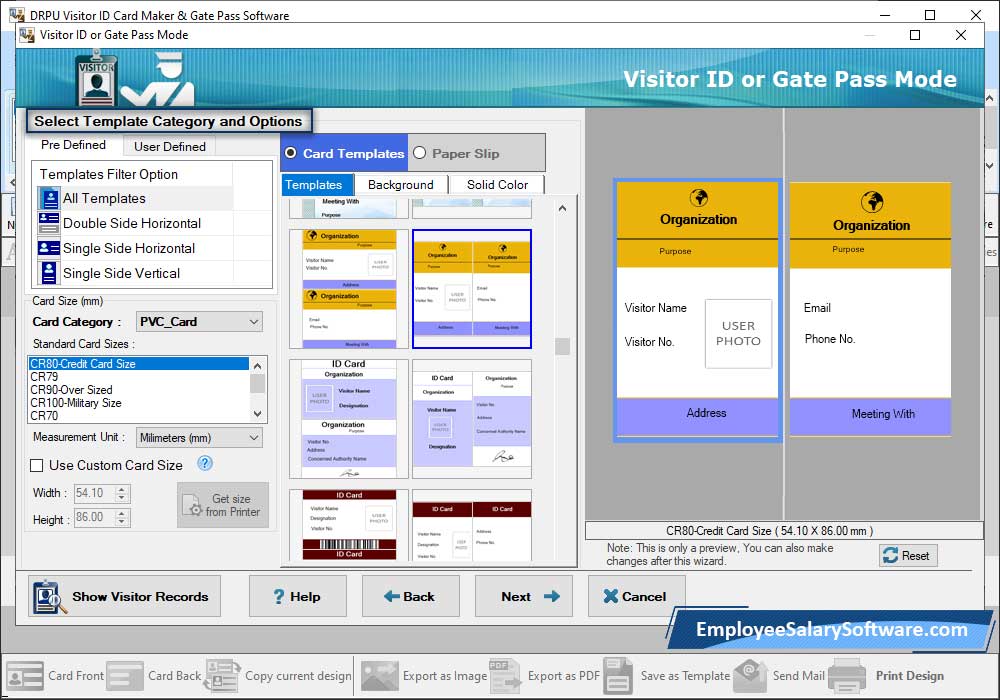Click the Width input field
The height and width of the screenshot is (700, 1000).
pos(94,493)
